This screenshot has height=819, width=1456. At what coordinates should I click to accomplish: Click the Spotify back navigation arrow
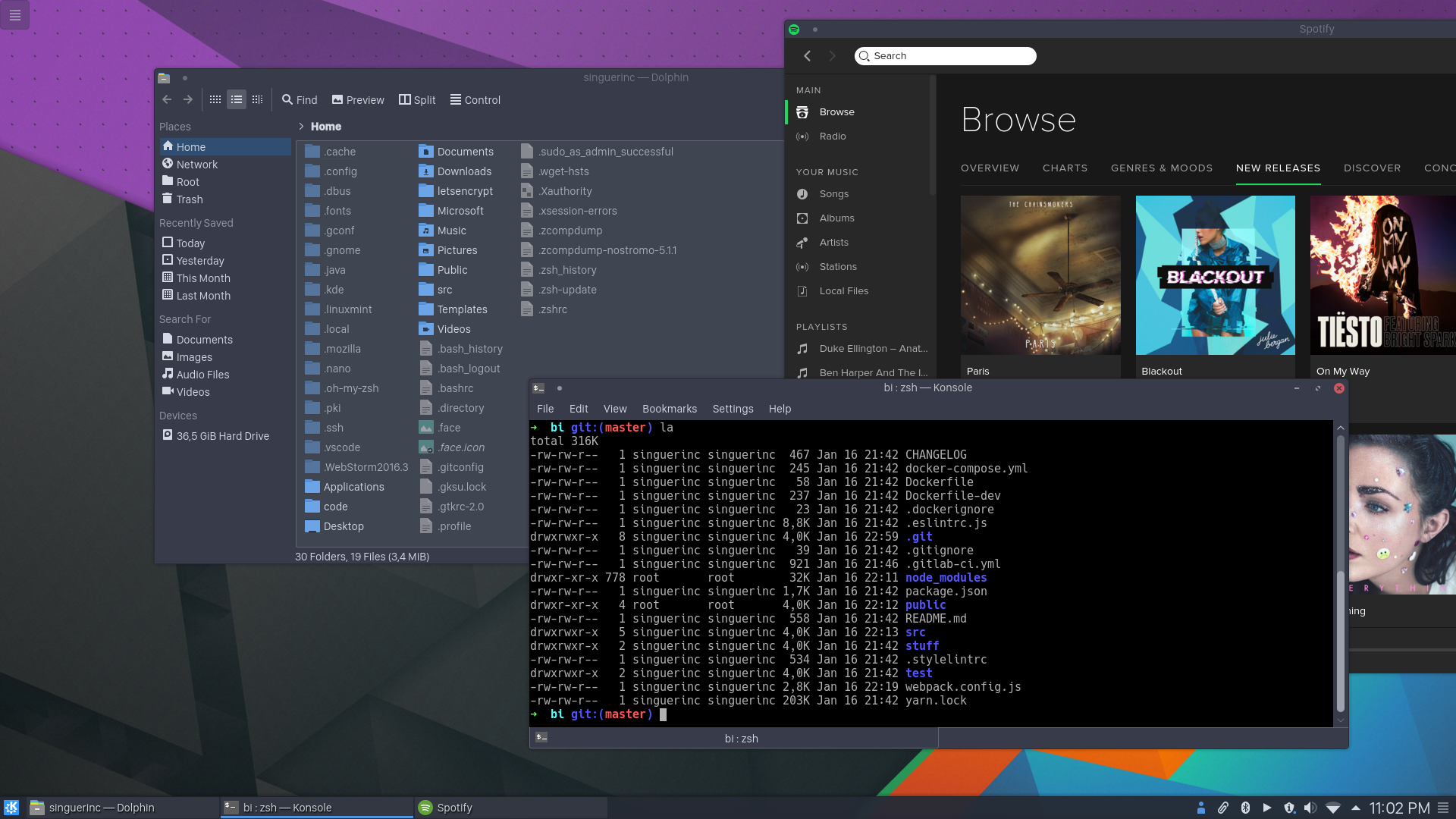click(808, 56)
